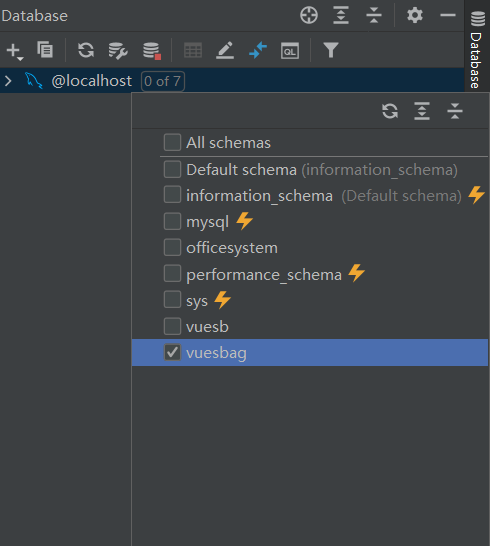
Task: Click the New data source plus icon
Action: (14, 51)
